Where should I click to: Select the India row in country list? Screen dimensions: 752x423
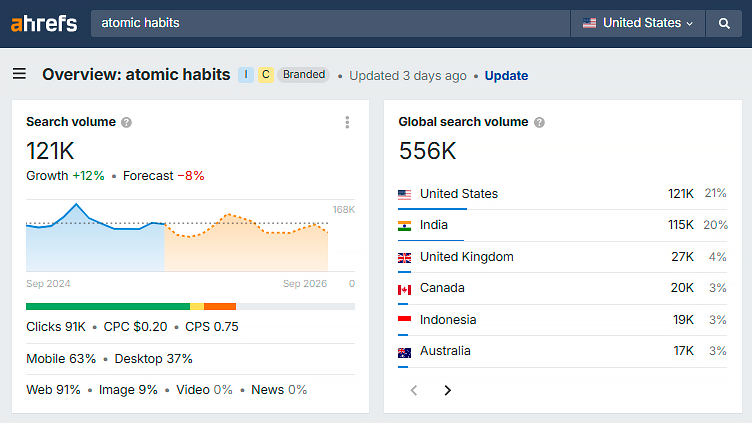pyautogui.click(x=561, y=225)
